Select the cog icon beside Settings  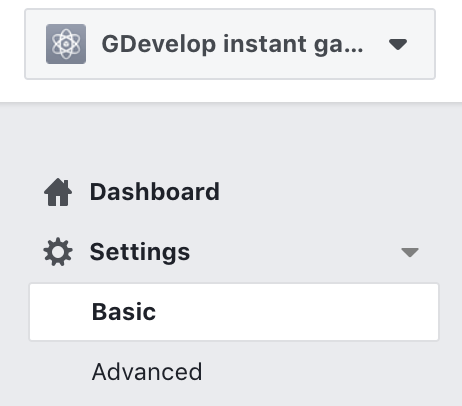click(58, 252)
